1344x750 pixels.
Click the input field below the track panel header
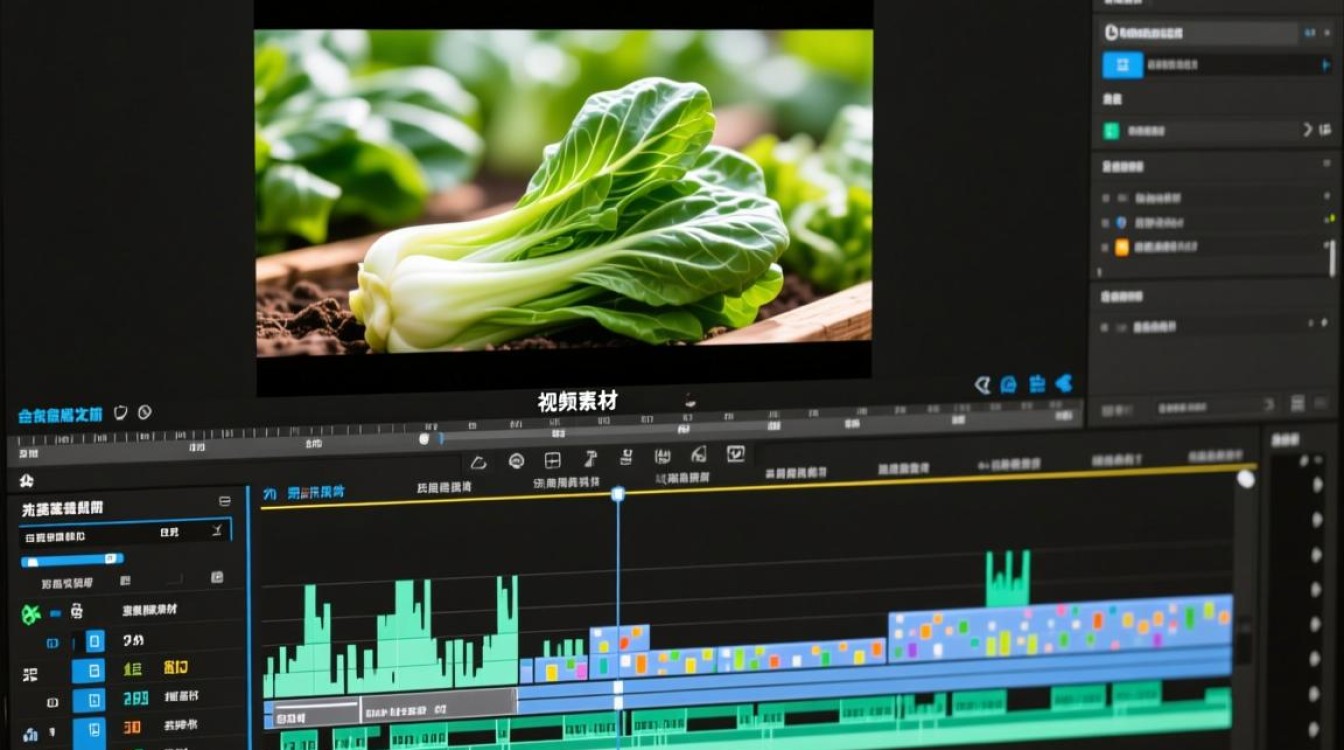[x=126, y=533]
